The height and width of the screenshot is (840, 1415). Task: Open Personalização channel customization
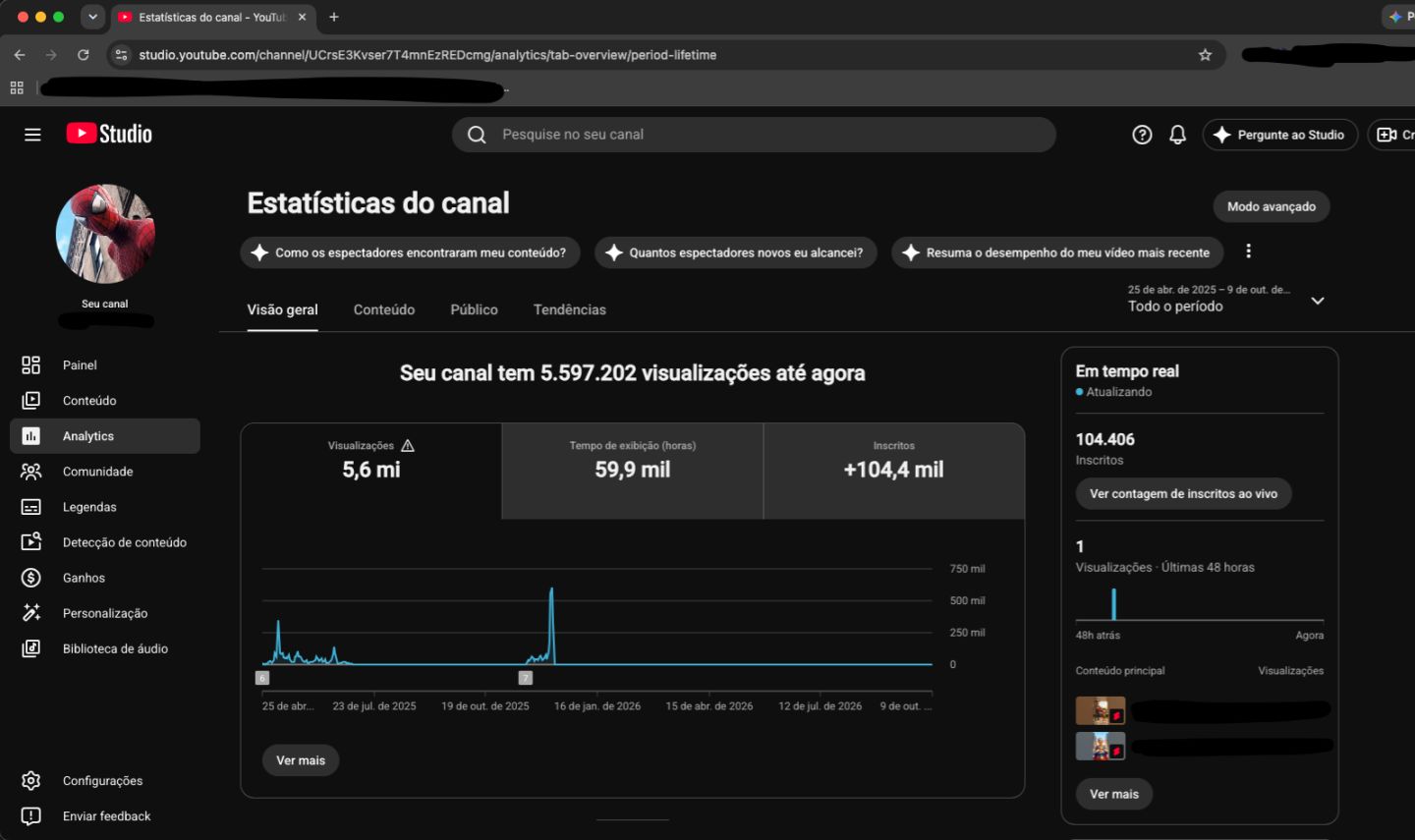tap(105, 613)
